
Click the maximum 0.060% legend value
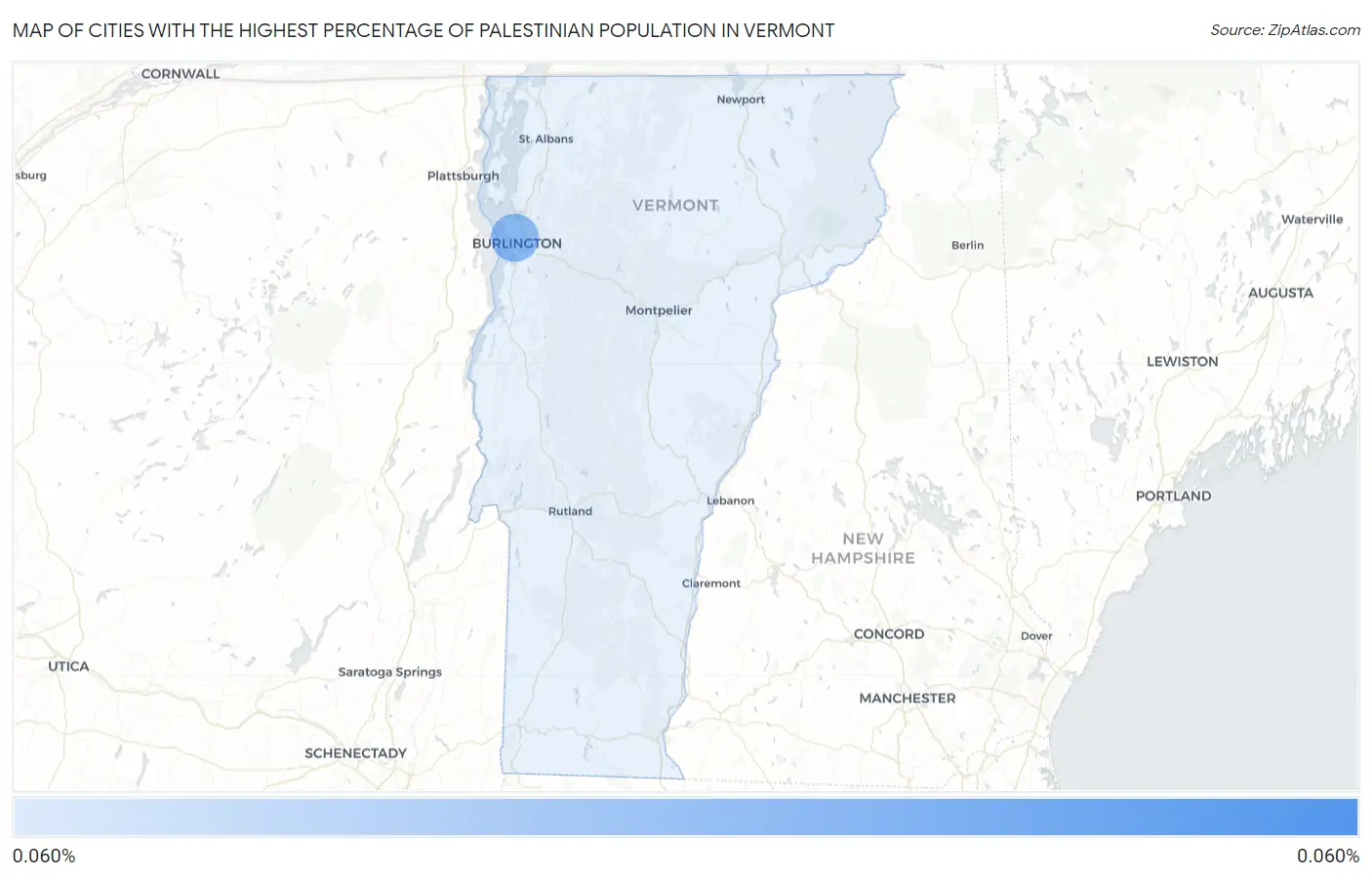point(1328,857)
